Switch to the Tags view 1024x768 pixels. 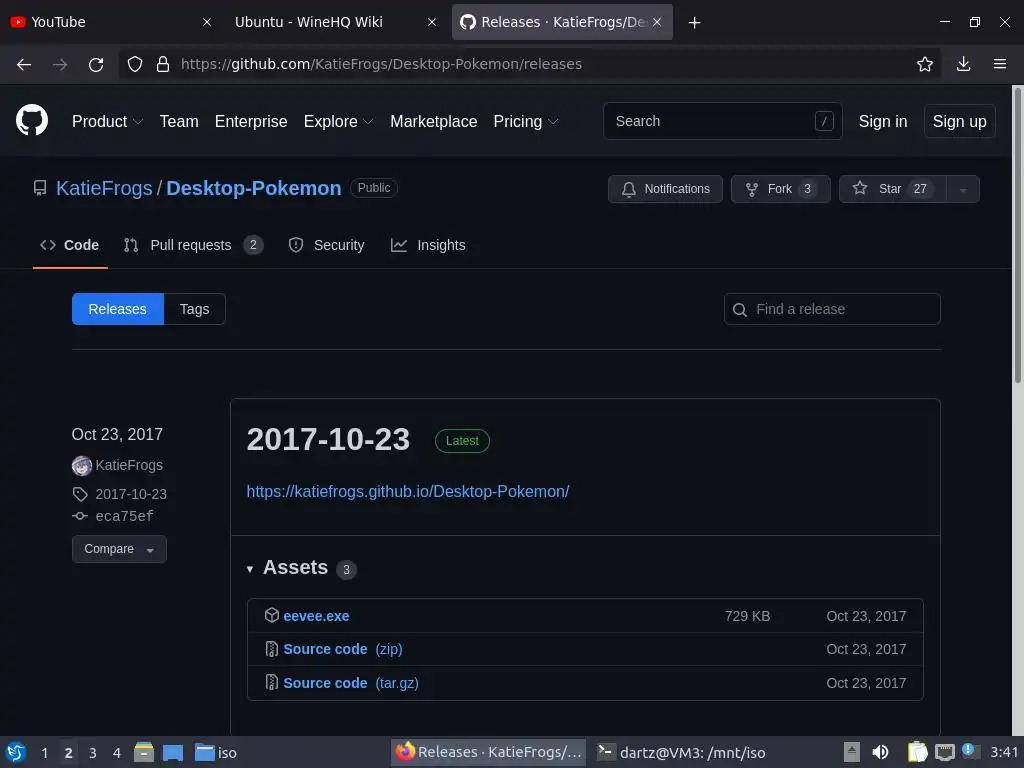click(x=195, y=309)
